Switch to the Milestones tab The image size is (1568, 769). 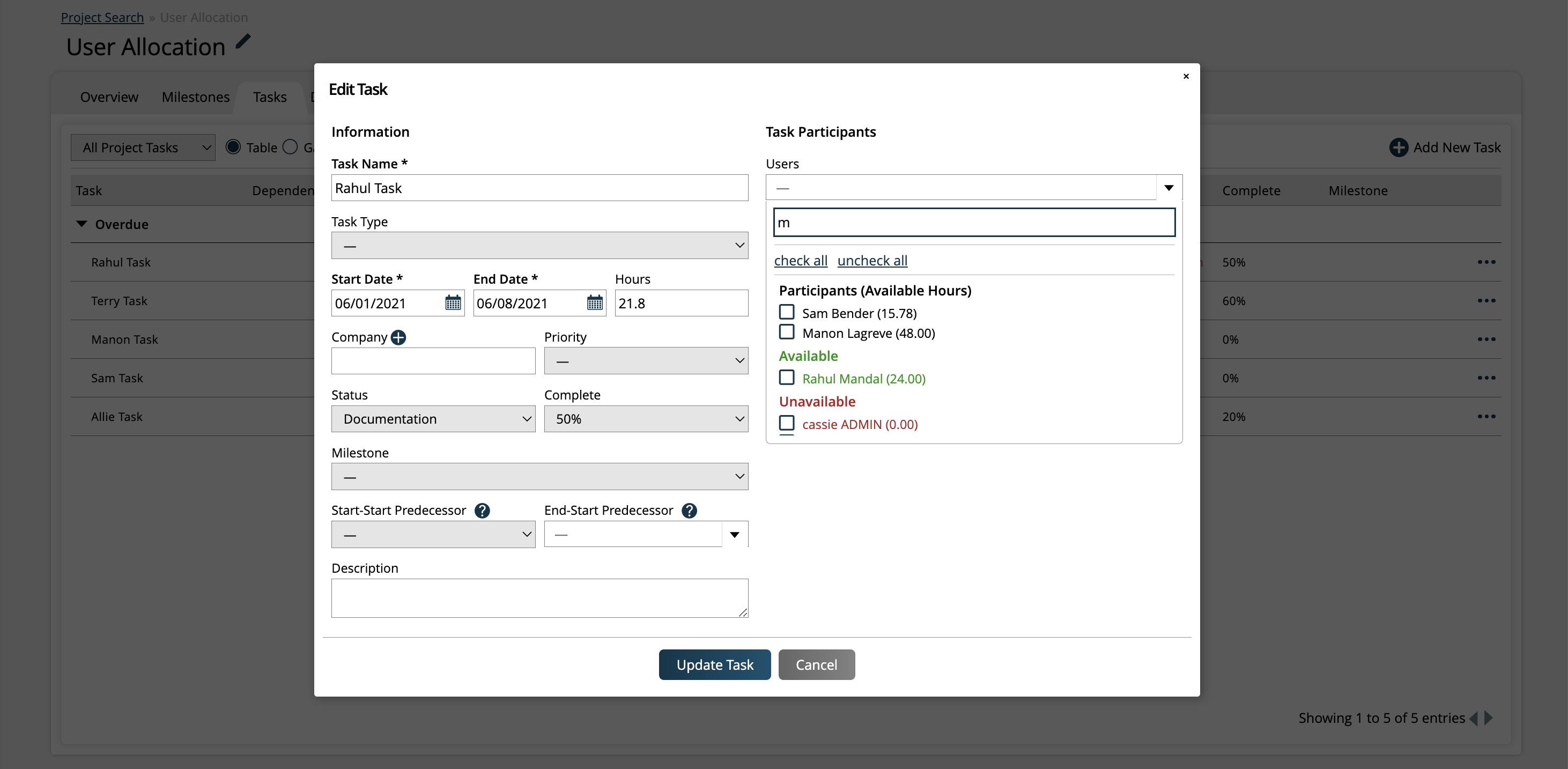coord(196,96)
